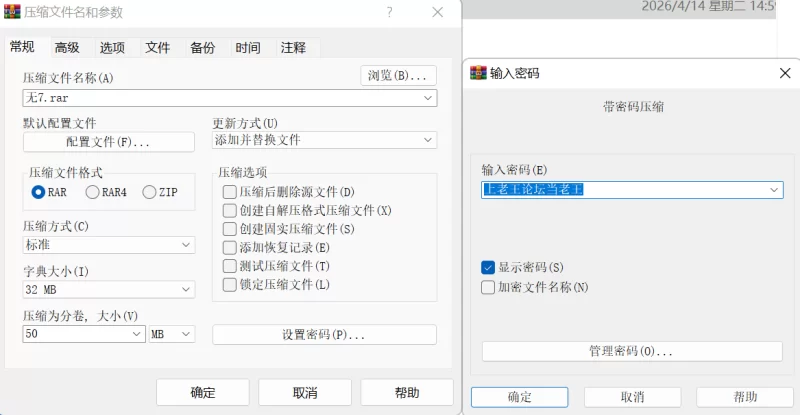Enable the show password checkbox

tap(488, 267)
